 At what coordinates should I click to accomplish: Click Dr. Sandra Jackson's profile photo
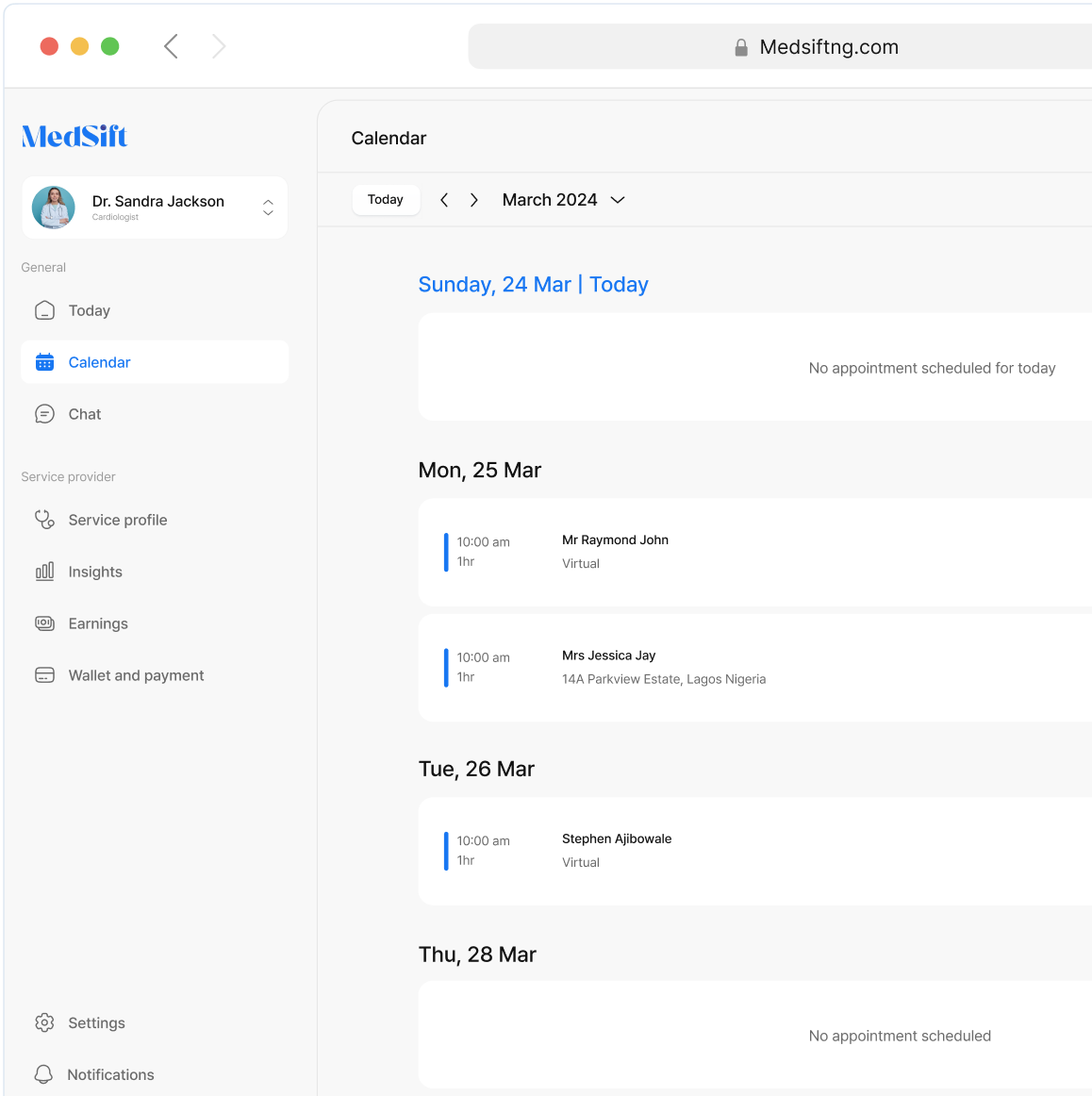[x=54, y=207]
